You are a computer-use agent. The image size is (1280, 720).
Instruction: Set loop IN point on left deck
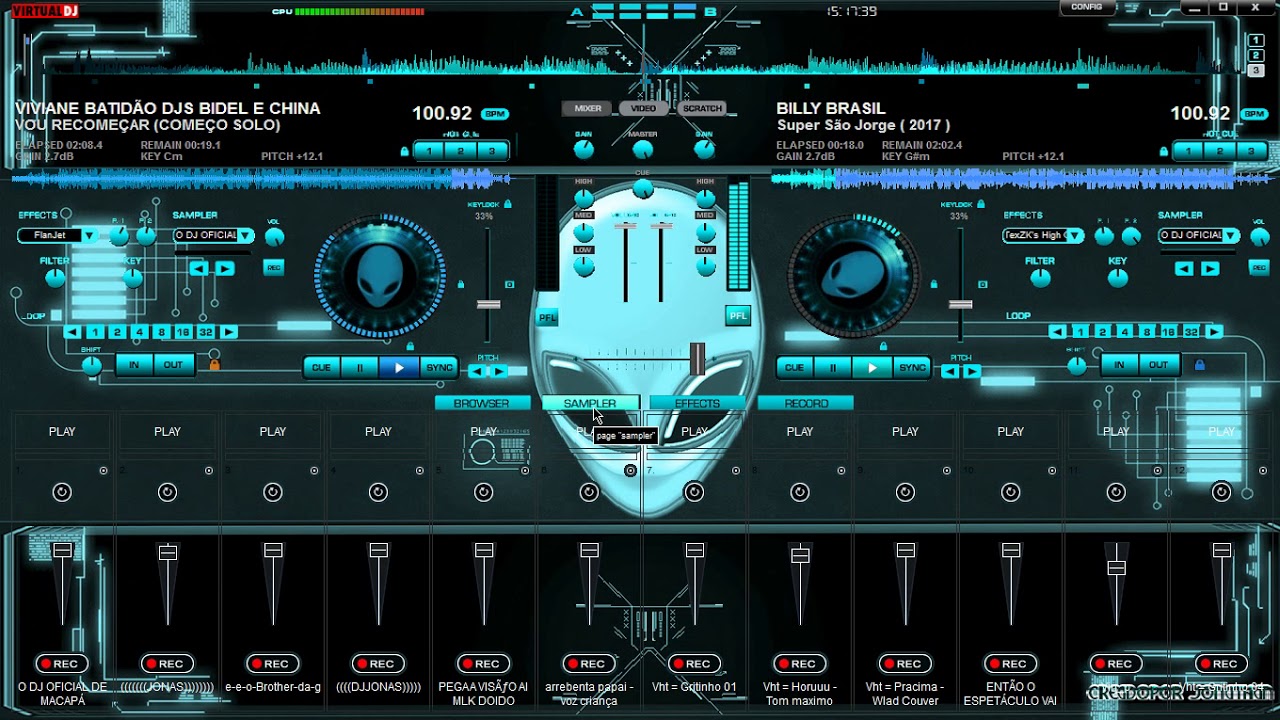point(134,365)
